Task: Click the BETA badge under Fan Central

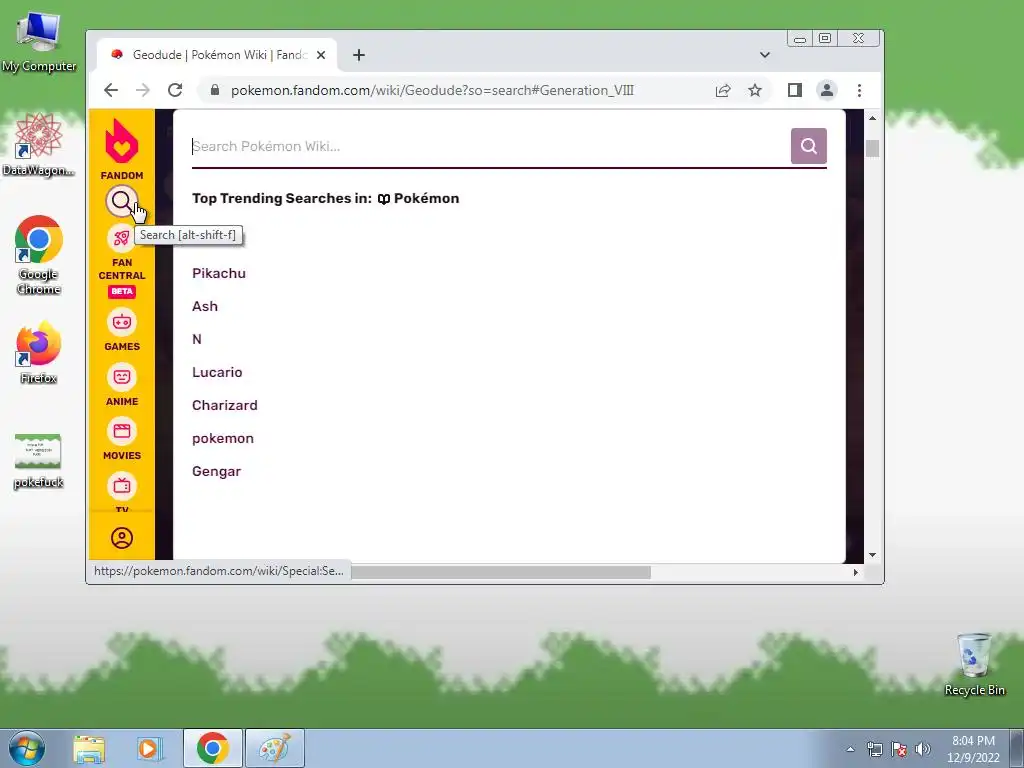Action: pyautogui.click(x=121, y=291)
